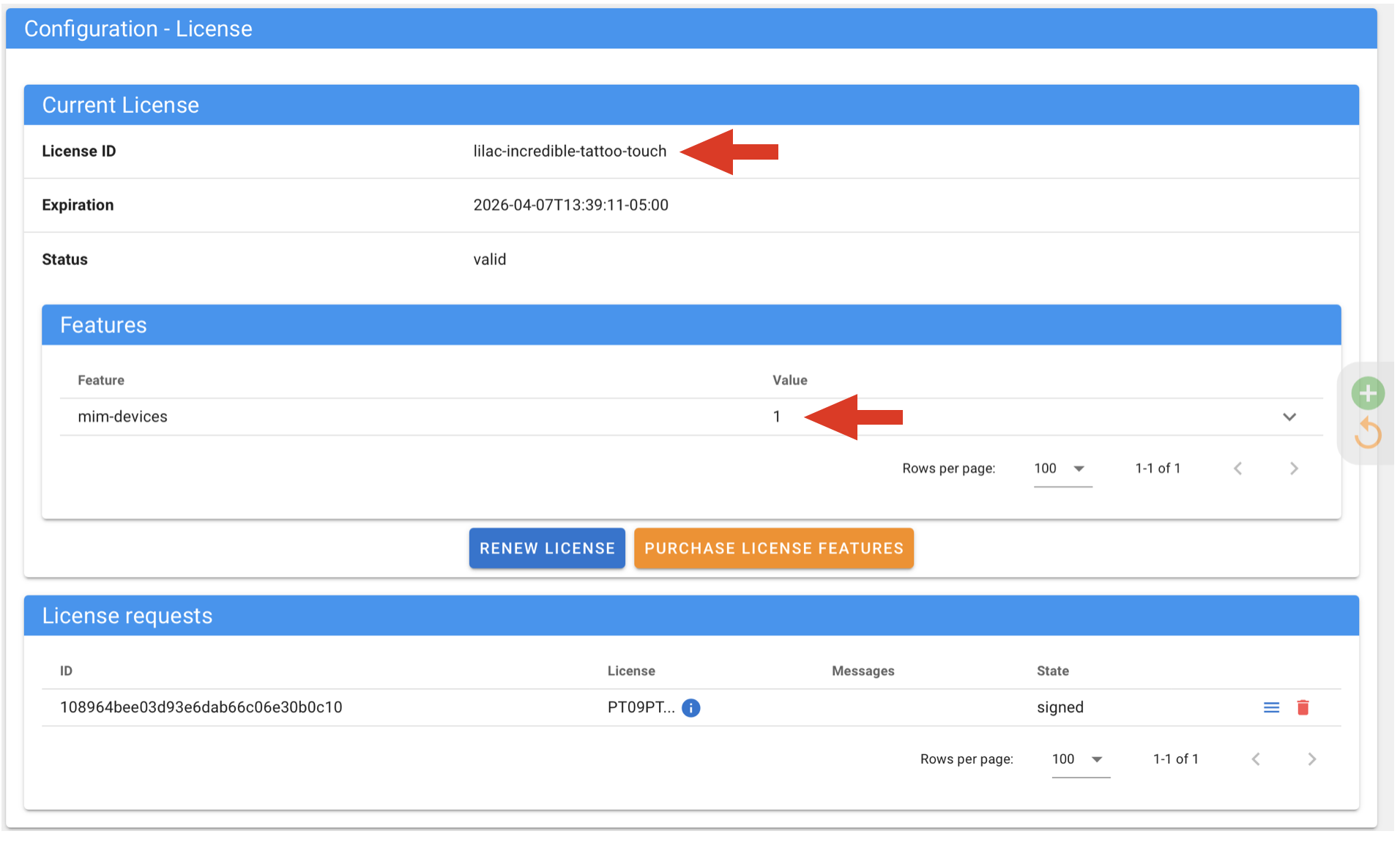Delete the license request with trash icon
Screen dimensions: 1400x842
pos(1304,707)
